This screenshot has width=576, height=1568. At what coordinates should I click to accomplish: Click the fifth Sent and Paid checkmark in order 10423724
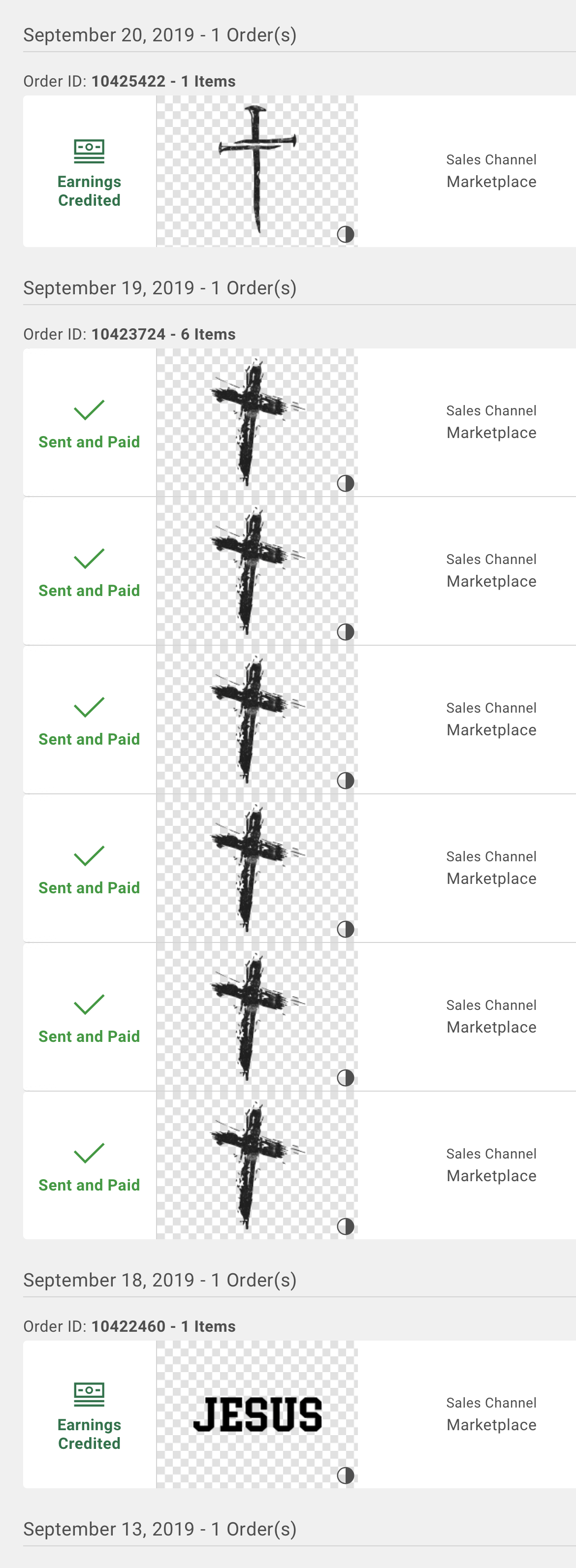pos(89,1004)
